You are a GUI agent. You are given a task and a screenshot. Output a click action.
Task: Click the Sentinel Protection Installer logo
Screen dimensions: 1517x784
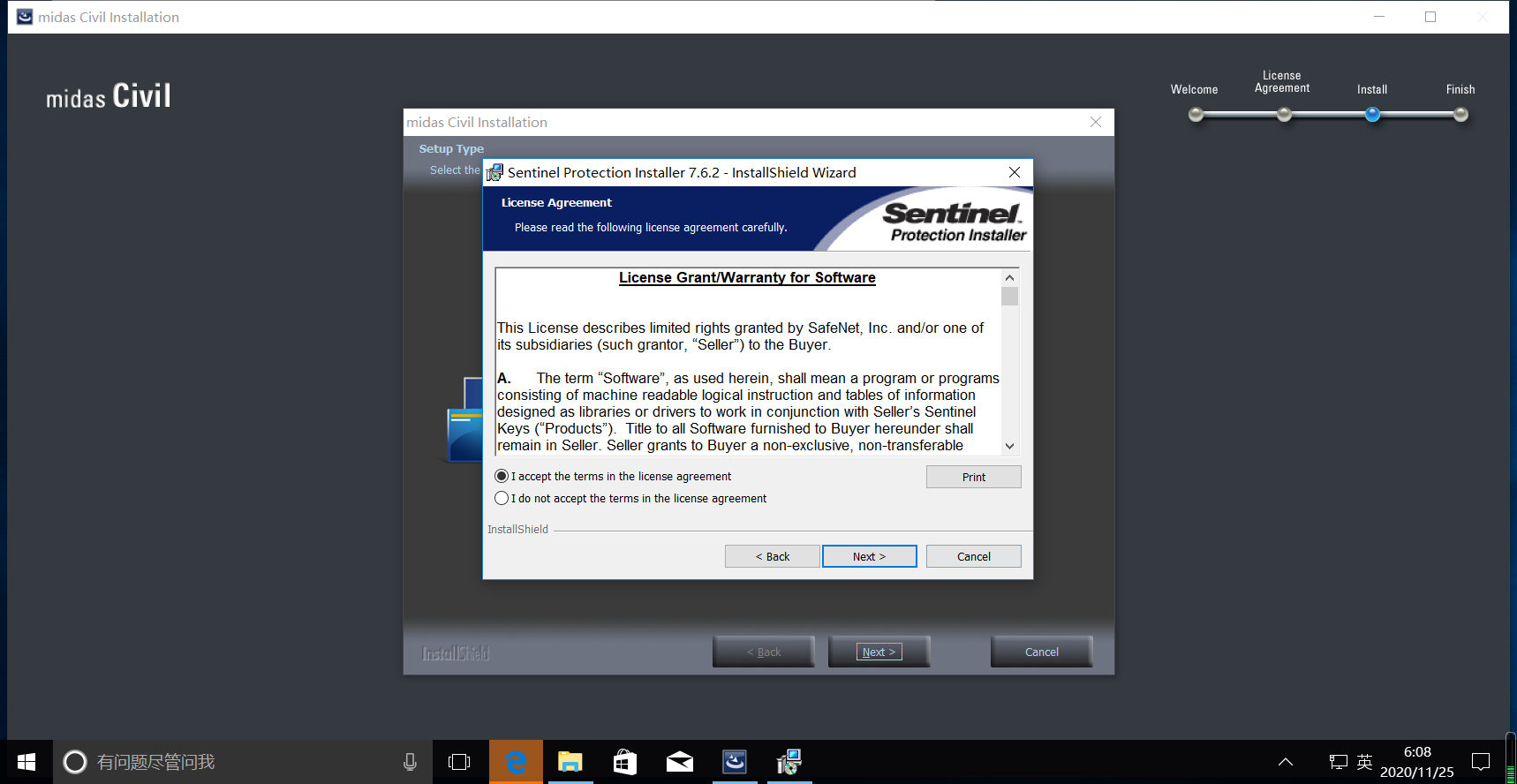[954, 221]
